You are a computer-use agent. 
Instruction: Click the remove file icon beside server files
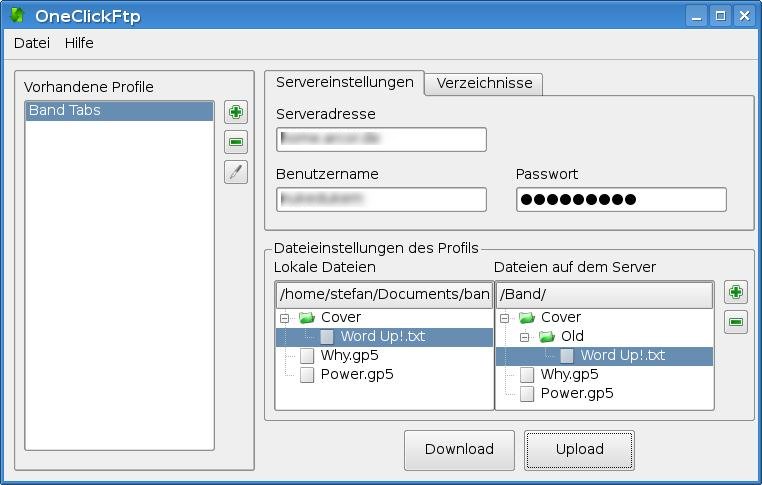(x=736, y=322)
